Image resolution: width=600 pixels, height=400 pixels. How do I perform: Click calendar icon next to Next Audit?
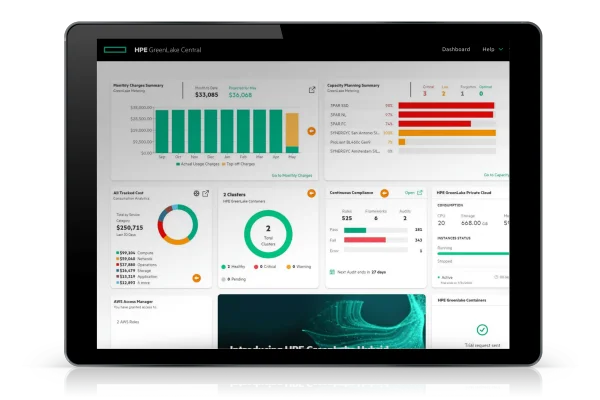point(332,272)
